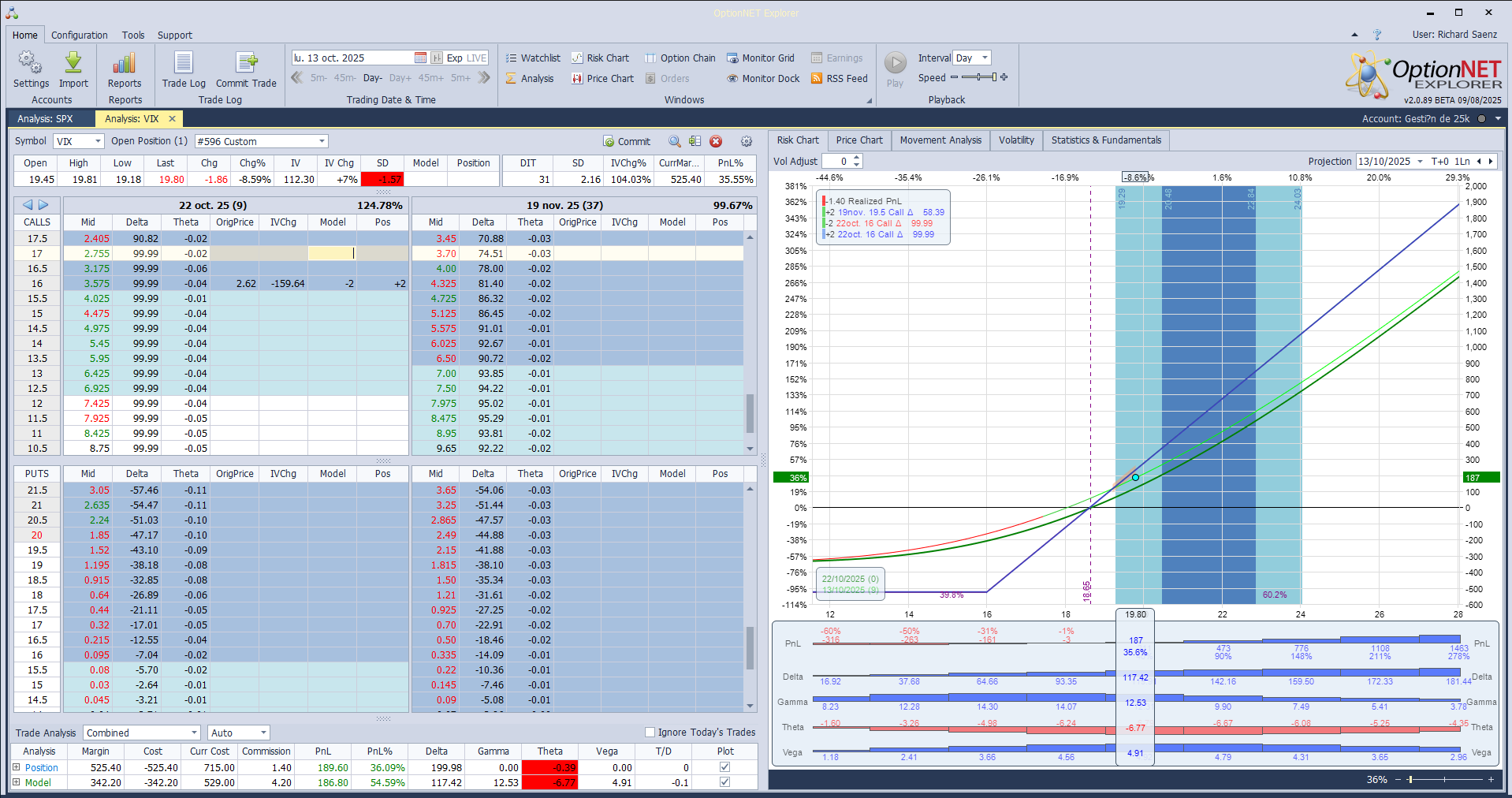The height and width of the screenshot is (798, 1512).
Task: Toggle Ignore Today's Trades checkbox
Action: [650, 732]
